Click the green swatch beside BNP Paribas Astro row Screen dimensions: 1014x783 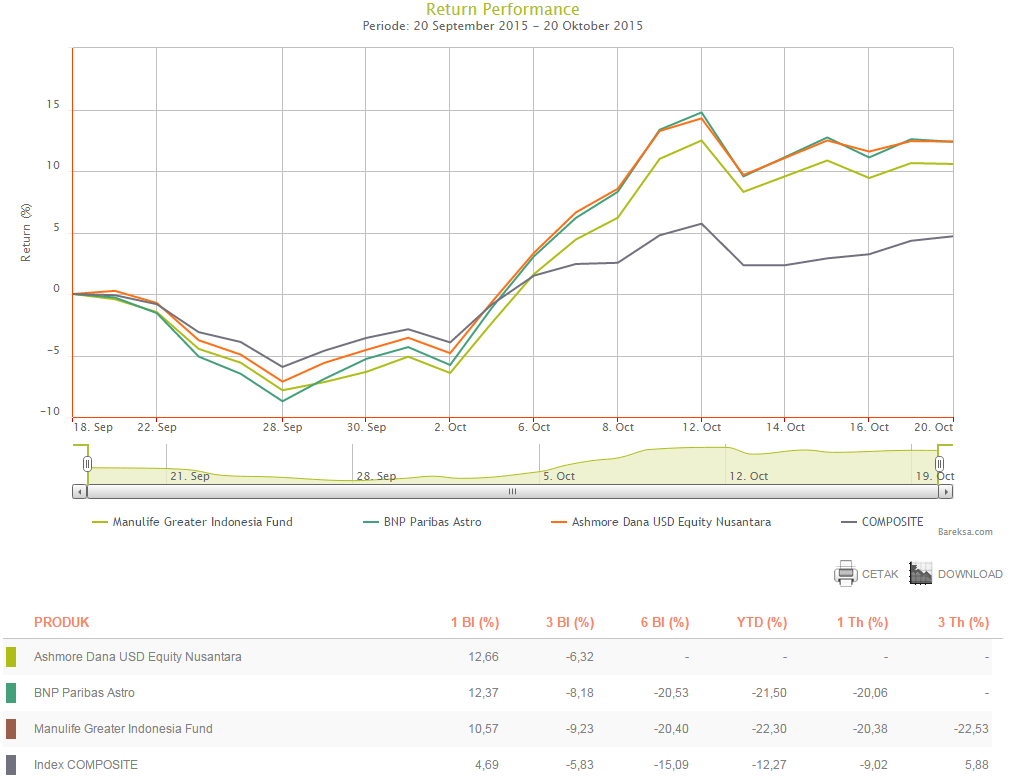pyautogui.click(x=12, y=693)
